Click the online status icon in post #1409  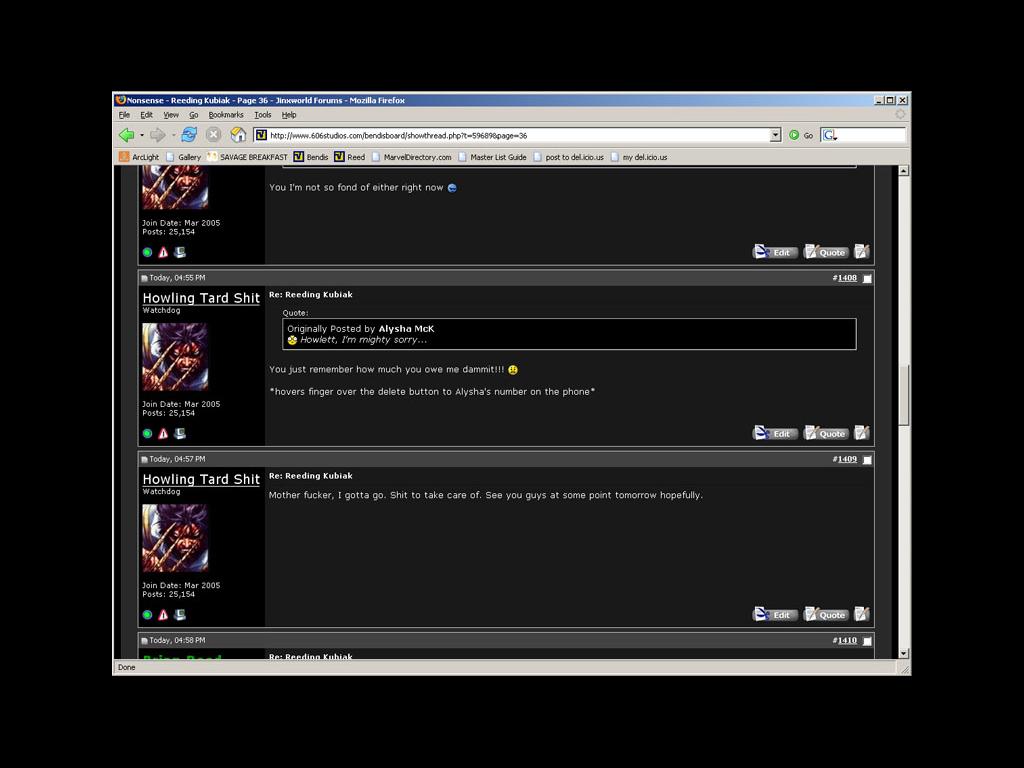pos(147,615)
